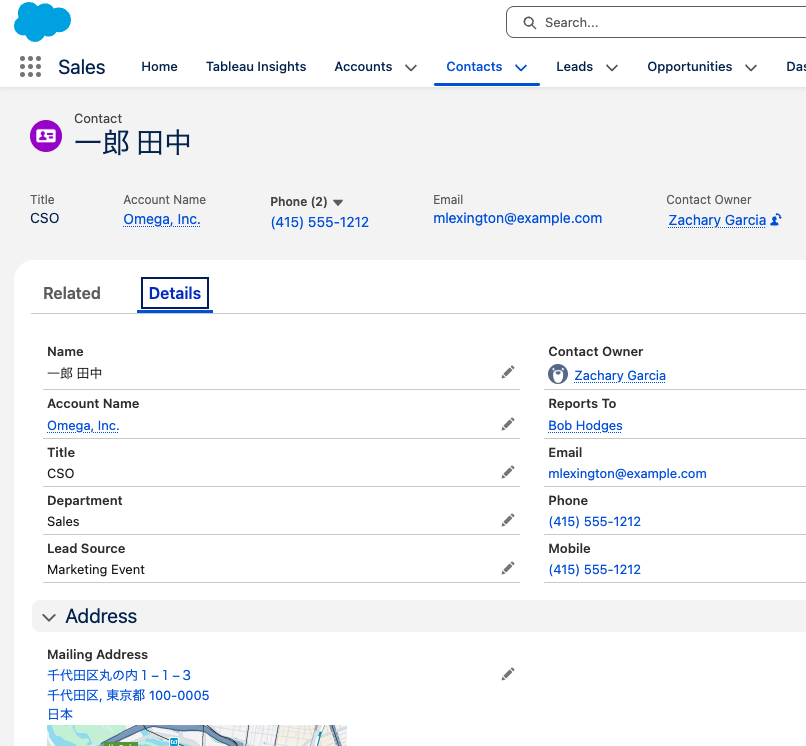806x746 pixels.
Task: Select the Details tab
Action: tap(175, 293)
